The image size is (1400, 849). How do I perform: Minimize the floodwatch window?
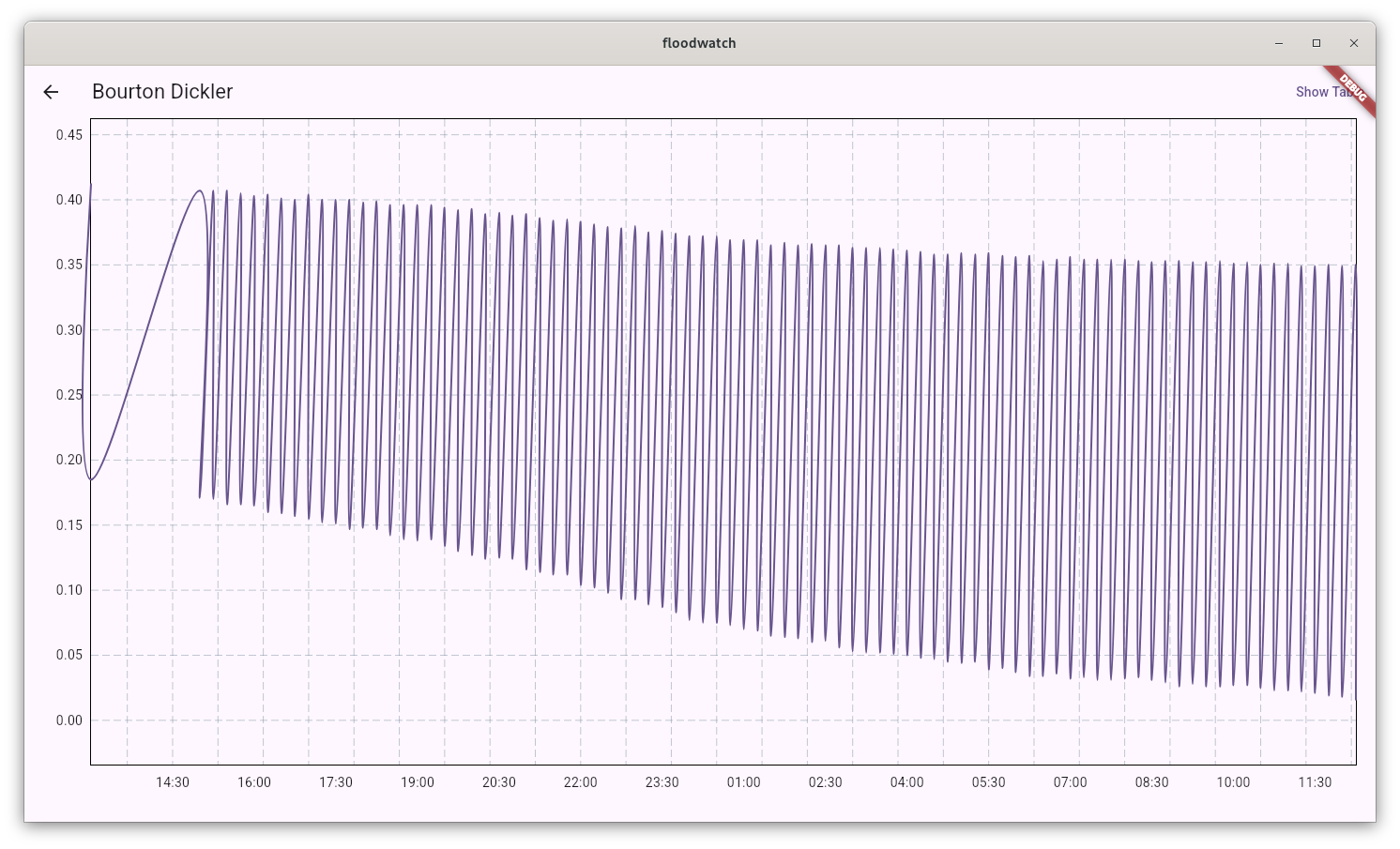1279,43
